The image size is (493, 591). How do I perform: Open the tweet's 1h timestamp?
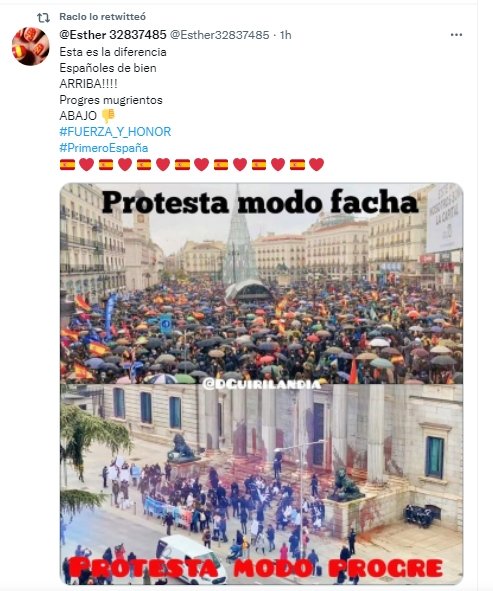tap(286, 35)
